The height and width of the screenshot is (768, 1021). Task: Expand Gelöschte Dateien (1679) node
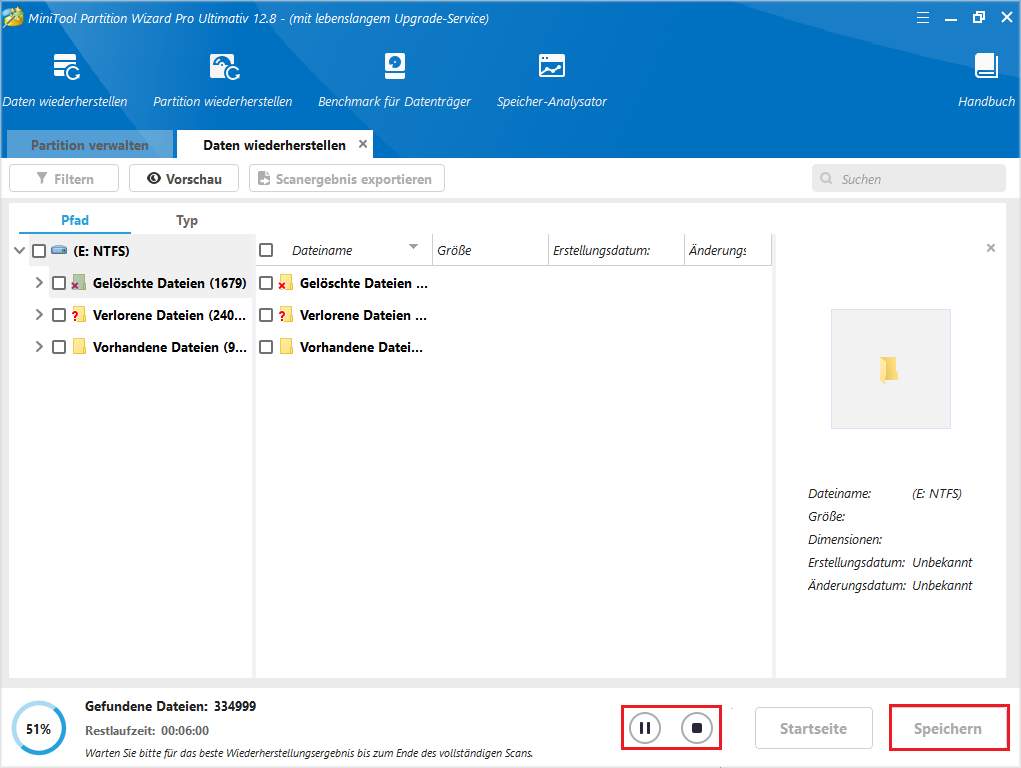[39, 282]
